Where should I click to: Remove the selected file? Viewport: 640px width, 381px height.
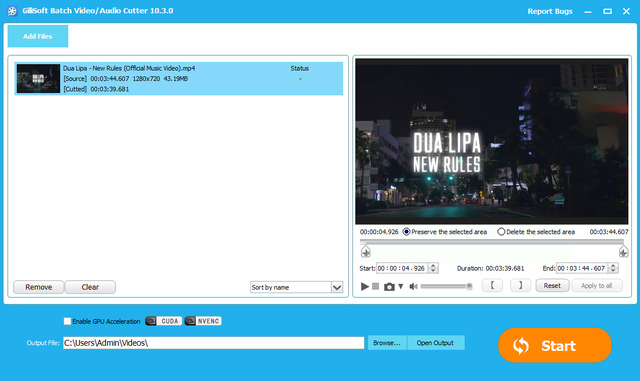[x=38, y=287]
